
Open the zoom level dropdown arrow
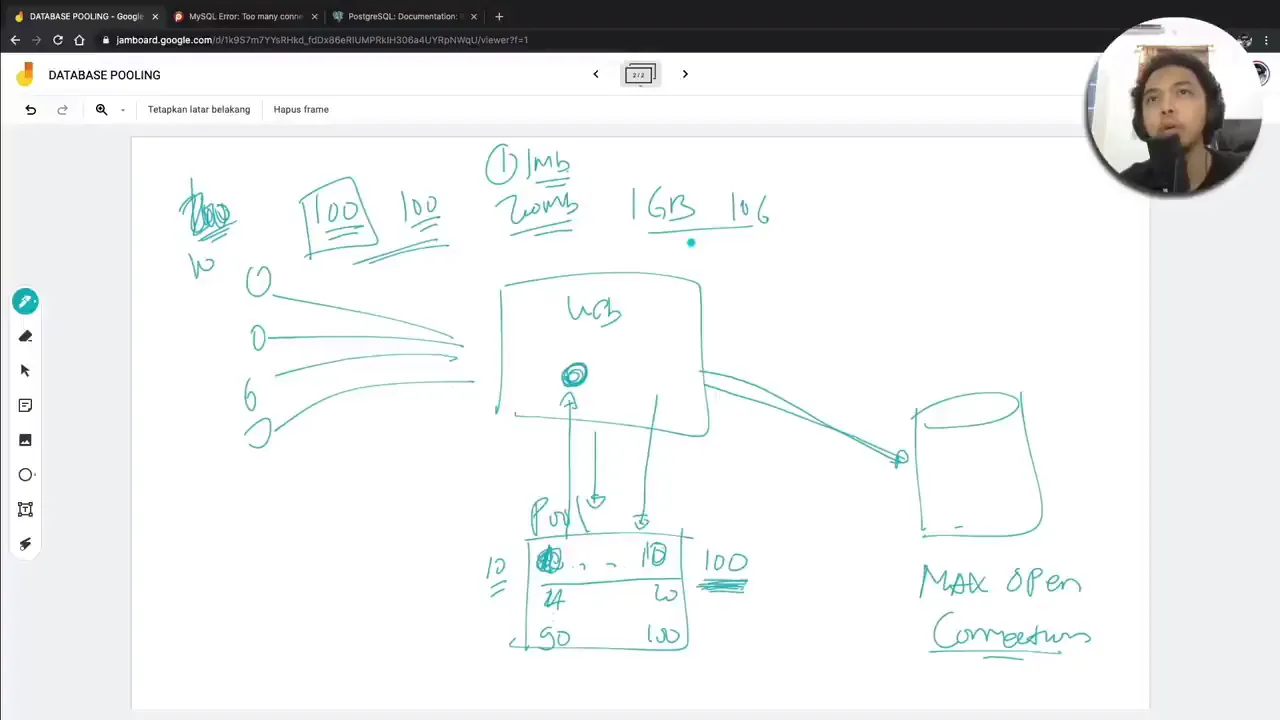123,110
